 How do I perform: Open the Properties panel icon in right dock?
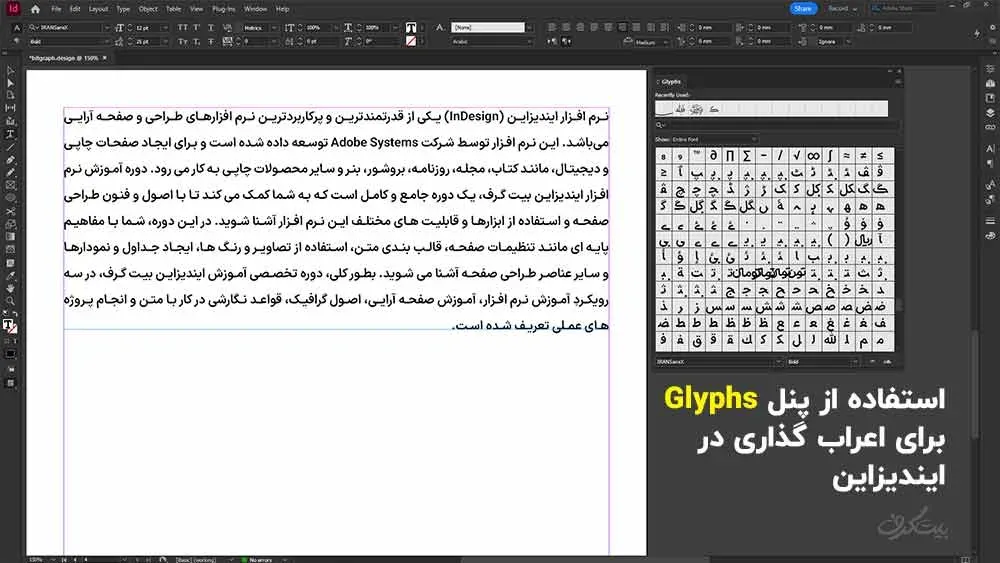point(990,69)
